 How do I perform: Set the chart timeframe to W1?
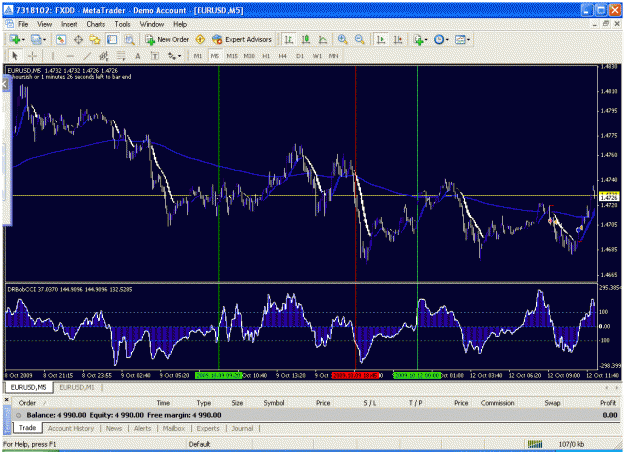(x=317, y=56)
